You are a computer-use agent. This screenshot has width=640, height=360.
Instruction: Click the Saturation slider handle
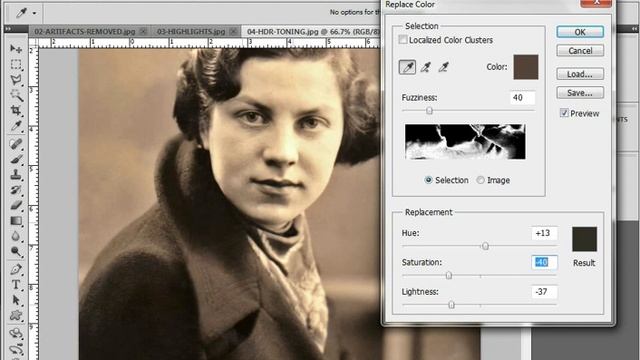tap(449, 276)
